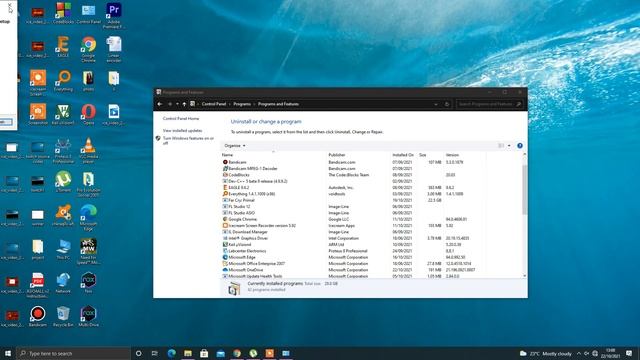This screenshot has height=360, width=640.
Task: Launch the Keil uVision5 desktop shortcut
Action: click(x=63, y=114)
